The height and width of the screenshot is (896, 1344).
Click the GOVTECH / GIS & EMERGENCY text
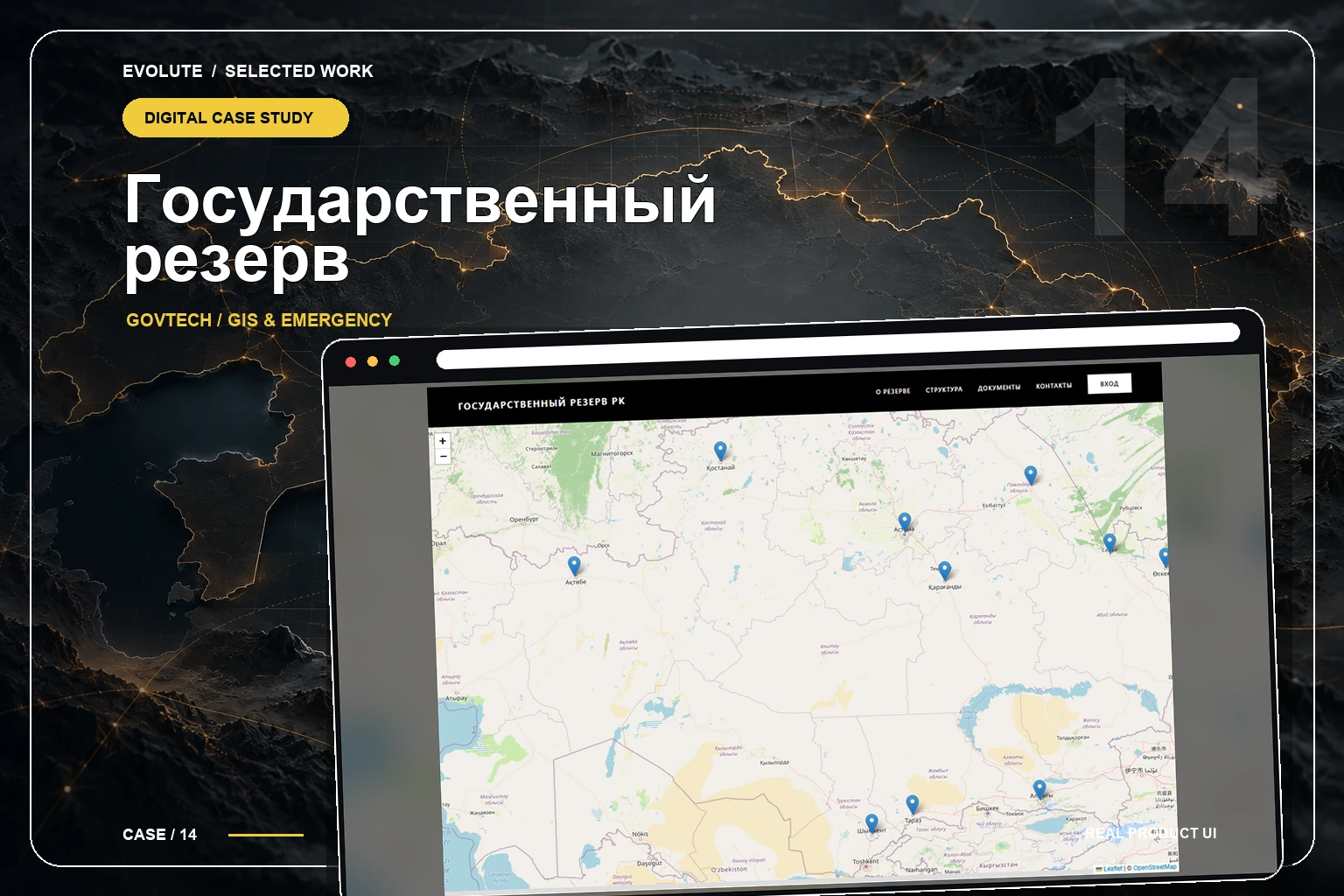coord(259,320)
